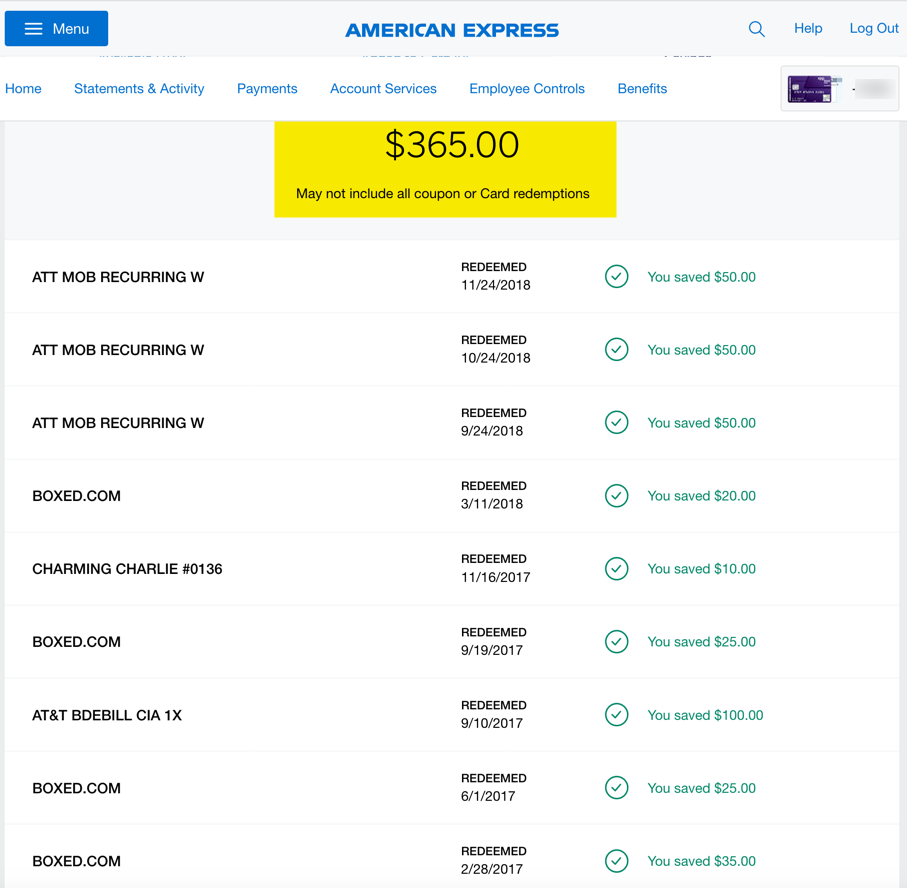Select ATT MOB RECURRING W from 11/24/2018
Screen dimensions: 907x888
click(118, 277)
